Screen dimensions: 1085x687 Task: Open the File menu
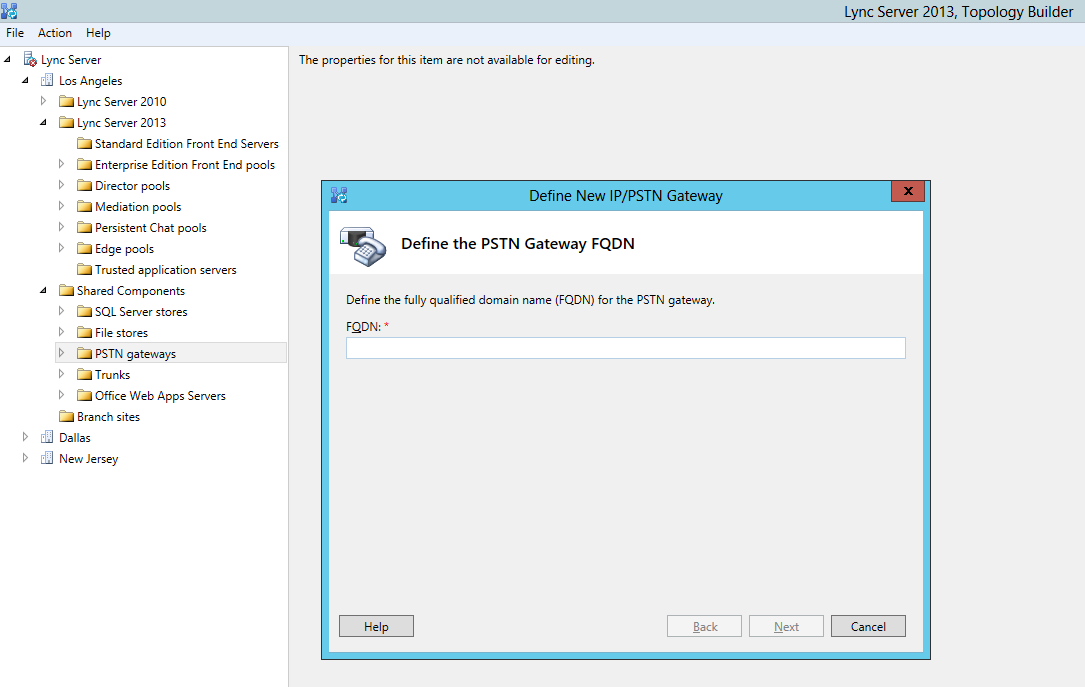[15, 33]
